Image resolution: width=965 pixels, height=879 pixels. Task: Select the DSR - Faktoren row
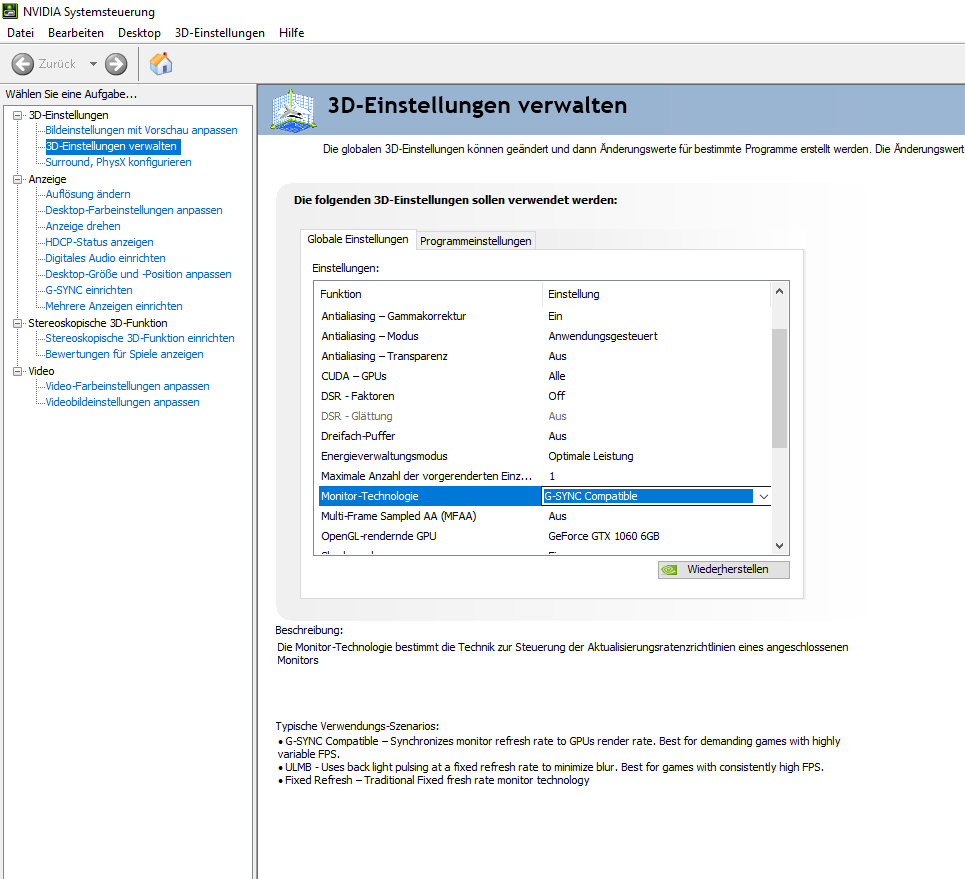[545, 396]
